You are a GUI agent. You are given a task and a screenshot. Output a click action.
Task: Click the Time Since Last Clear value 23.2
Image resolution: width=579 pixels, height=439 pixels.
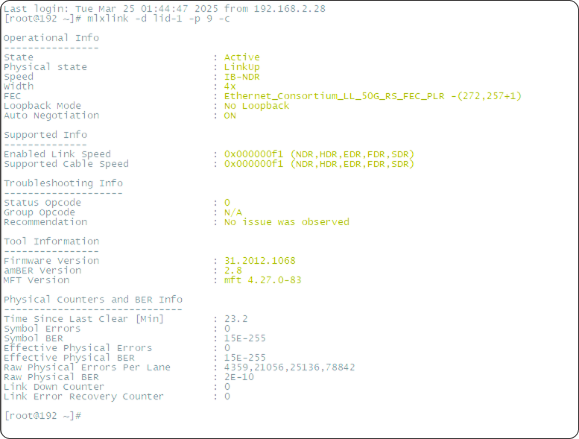click(236, 319)
